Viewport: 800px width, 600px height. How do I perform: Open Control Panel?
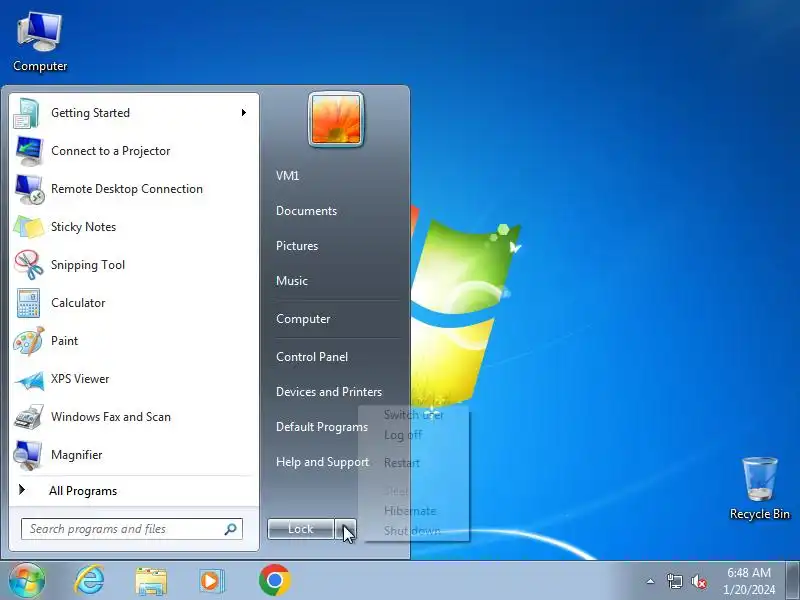coord(312,357)
